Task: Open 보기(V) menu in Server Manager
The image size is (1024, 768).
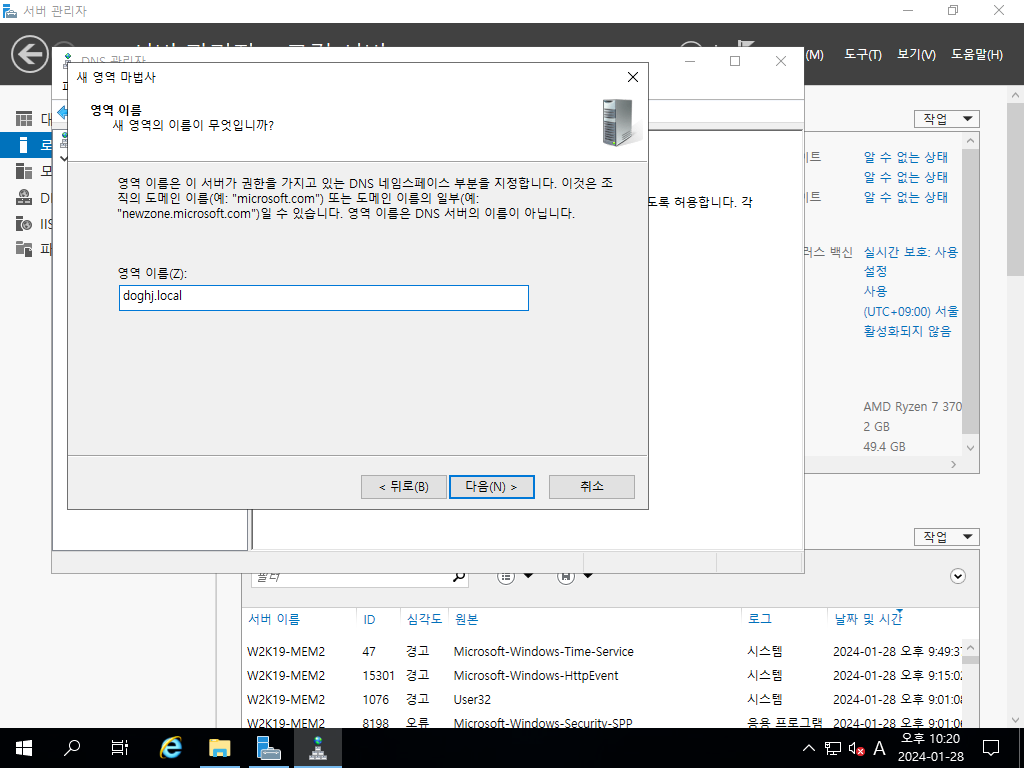Action: (916, 55)
